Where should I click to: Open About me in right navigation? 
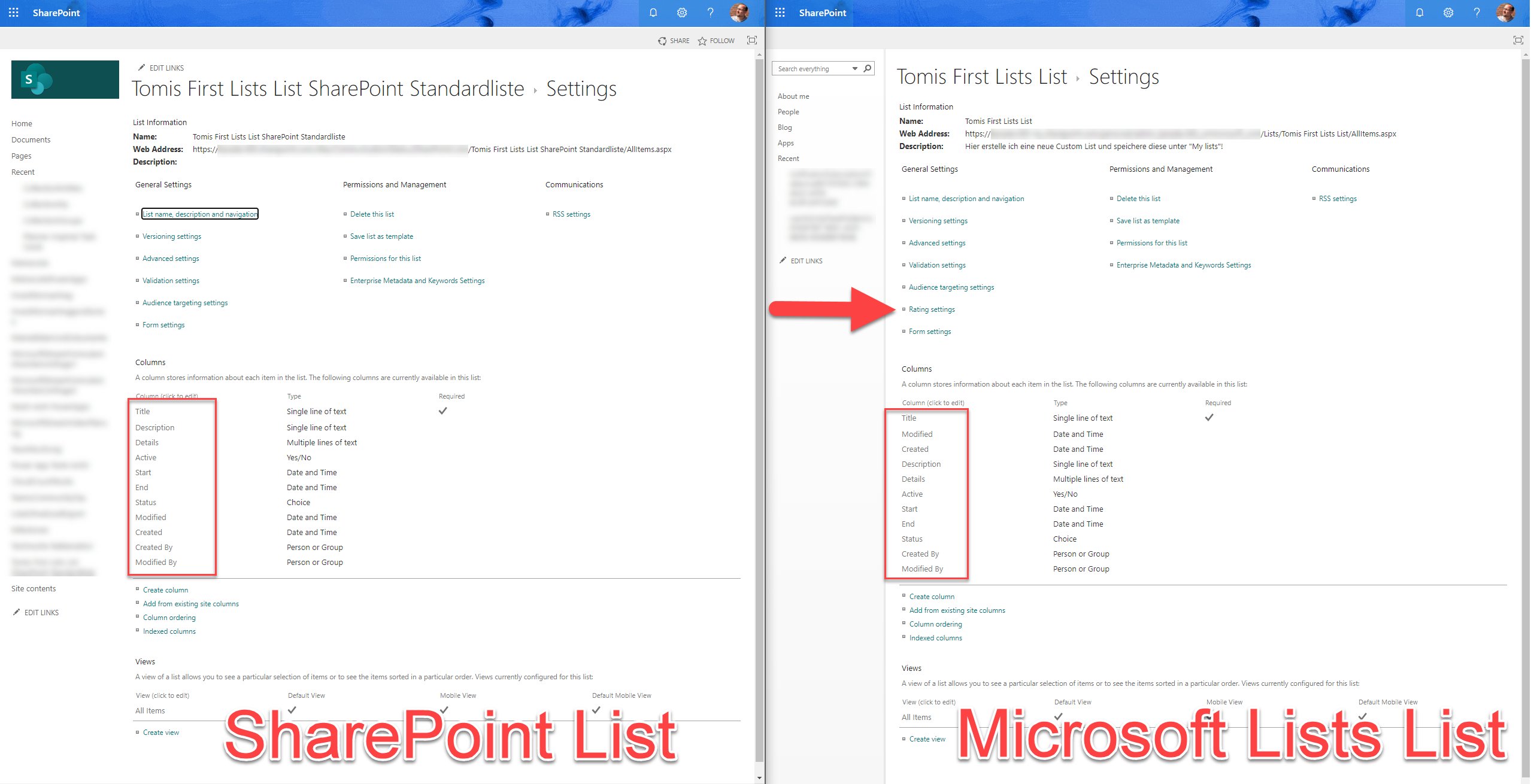(x=793, y=96)
